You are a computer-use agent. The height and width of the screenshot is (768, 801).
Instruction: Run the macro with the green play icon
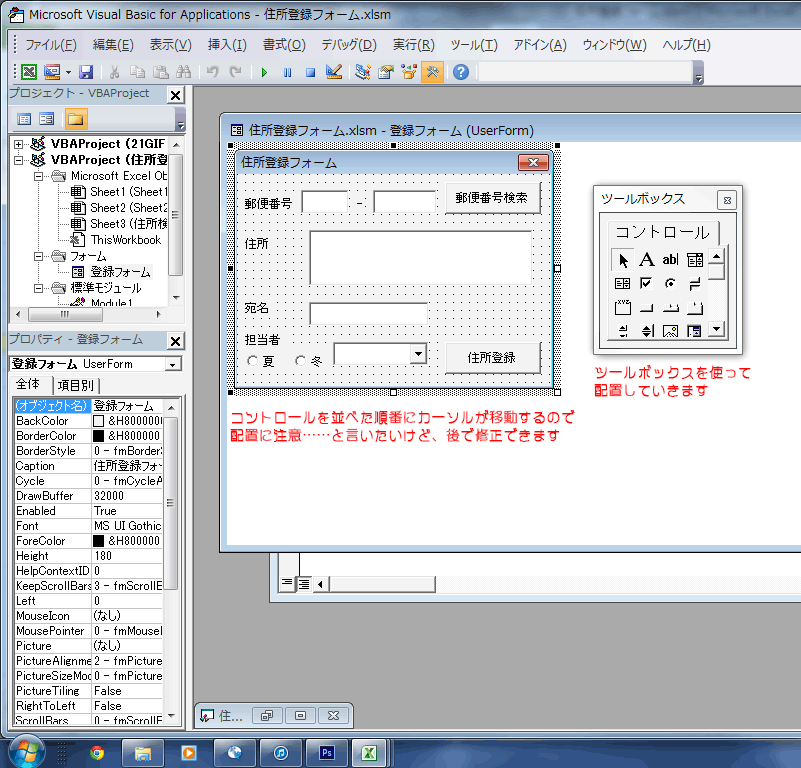(264, 73)
